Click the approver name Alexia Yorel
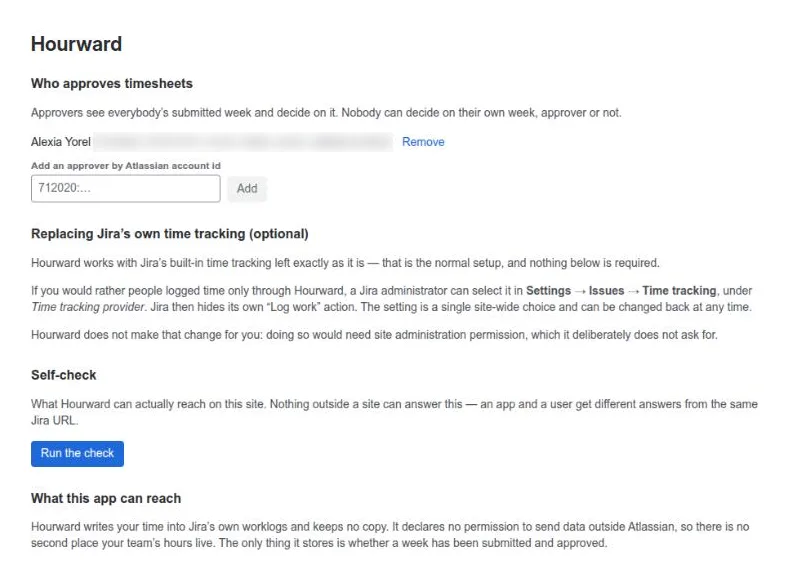This screenshot has height=580, width=788. point(61,142)
